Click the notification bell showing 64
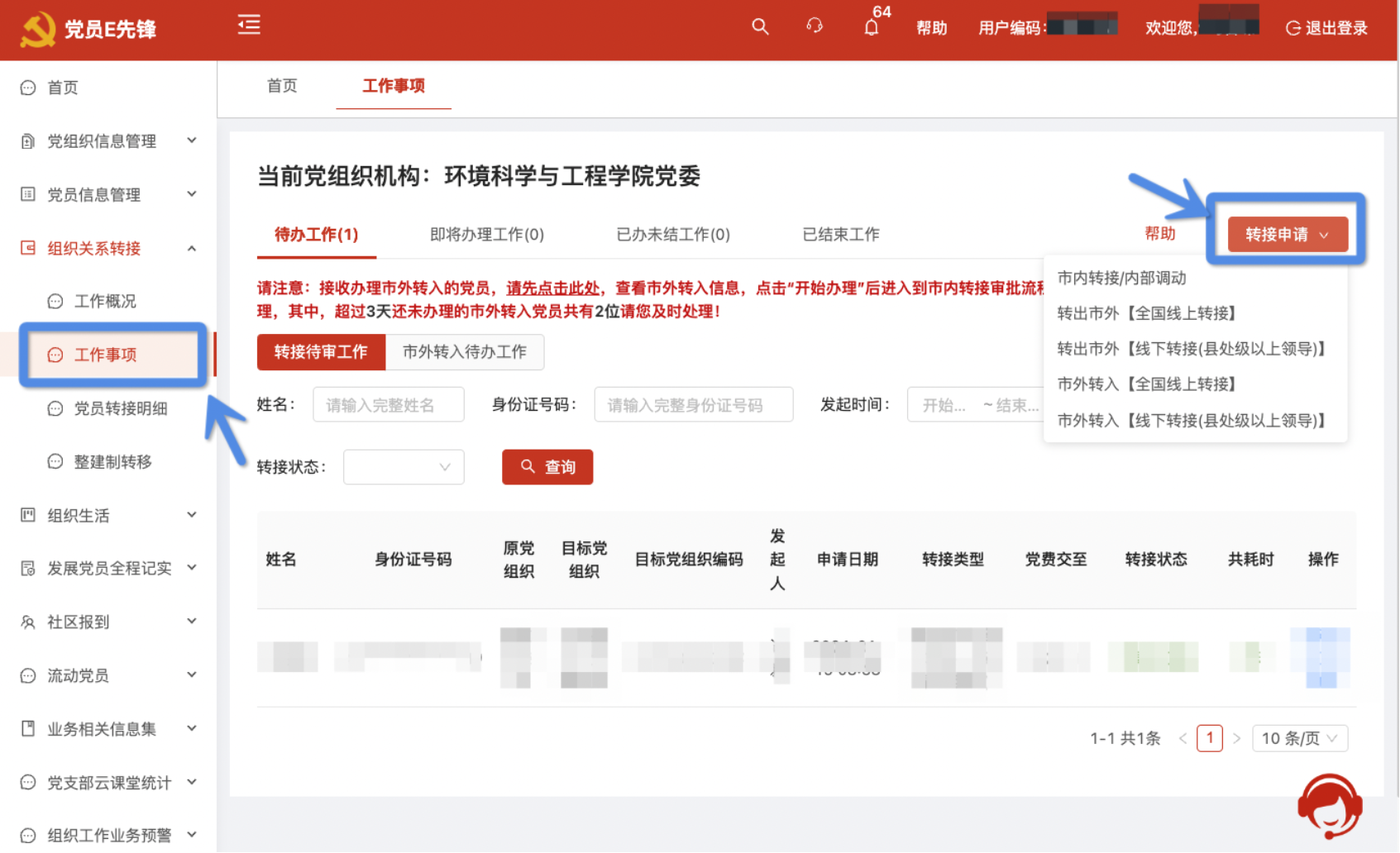1400x853 pixels. pos(871,27)
